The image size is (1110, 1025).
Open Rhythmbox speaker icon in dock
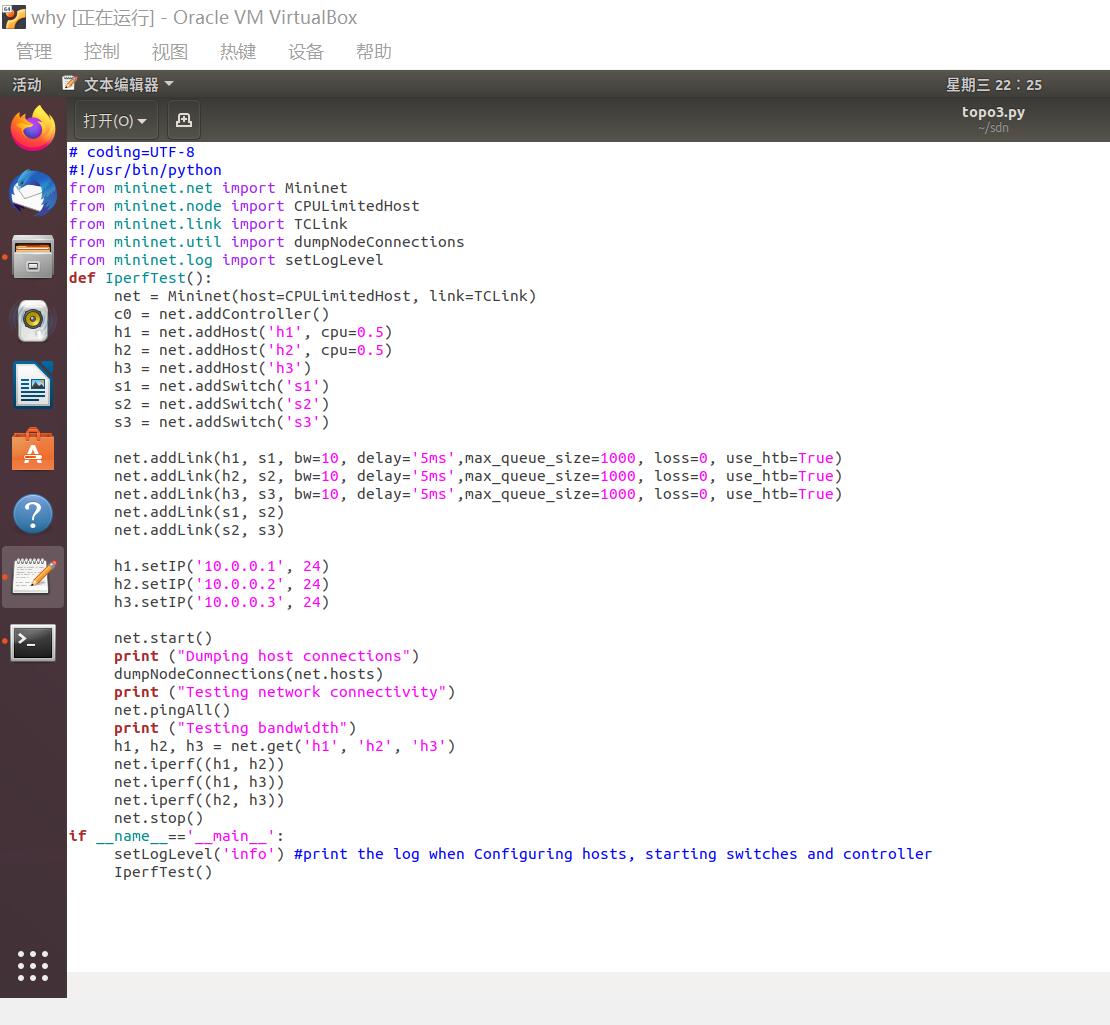pyautogui.click(x=33, y=321)
